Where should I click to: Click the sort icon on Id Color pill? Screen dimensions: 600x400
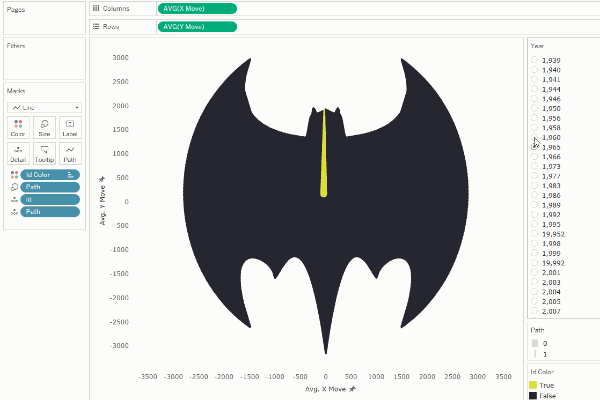(70, 175)
